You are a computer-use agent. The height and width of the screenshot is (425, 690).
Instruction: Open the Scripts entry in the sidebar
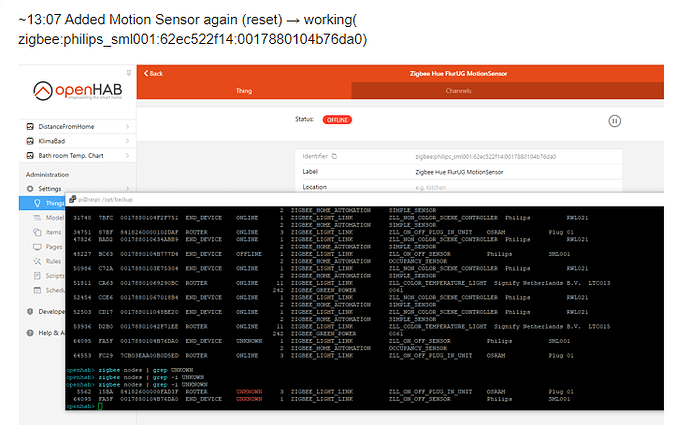click(x=55, y=276)
